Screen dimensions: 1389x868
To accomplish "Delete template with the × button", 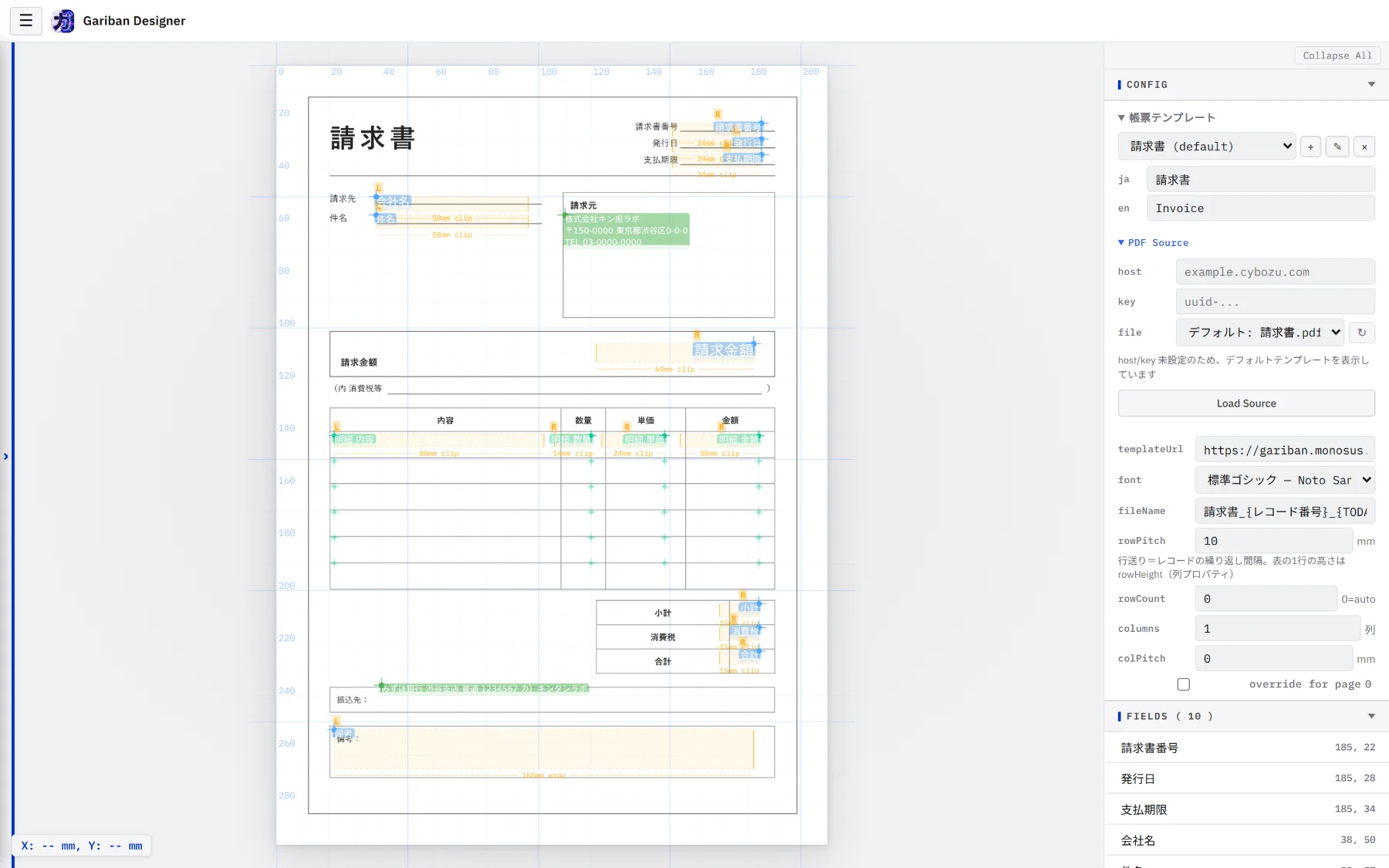I will (x=1364, y=147).
